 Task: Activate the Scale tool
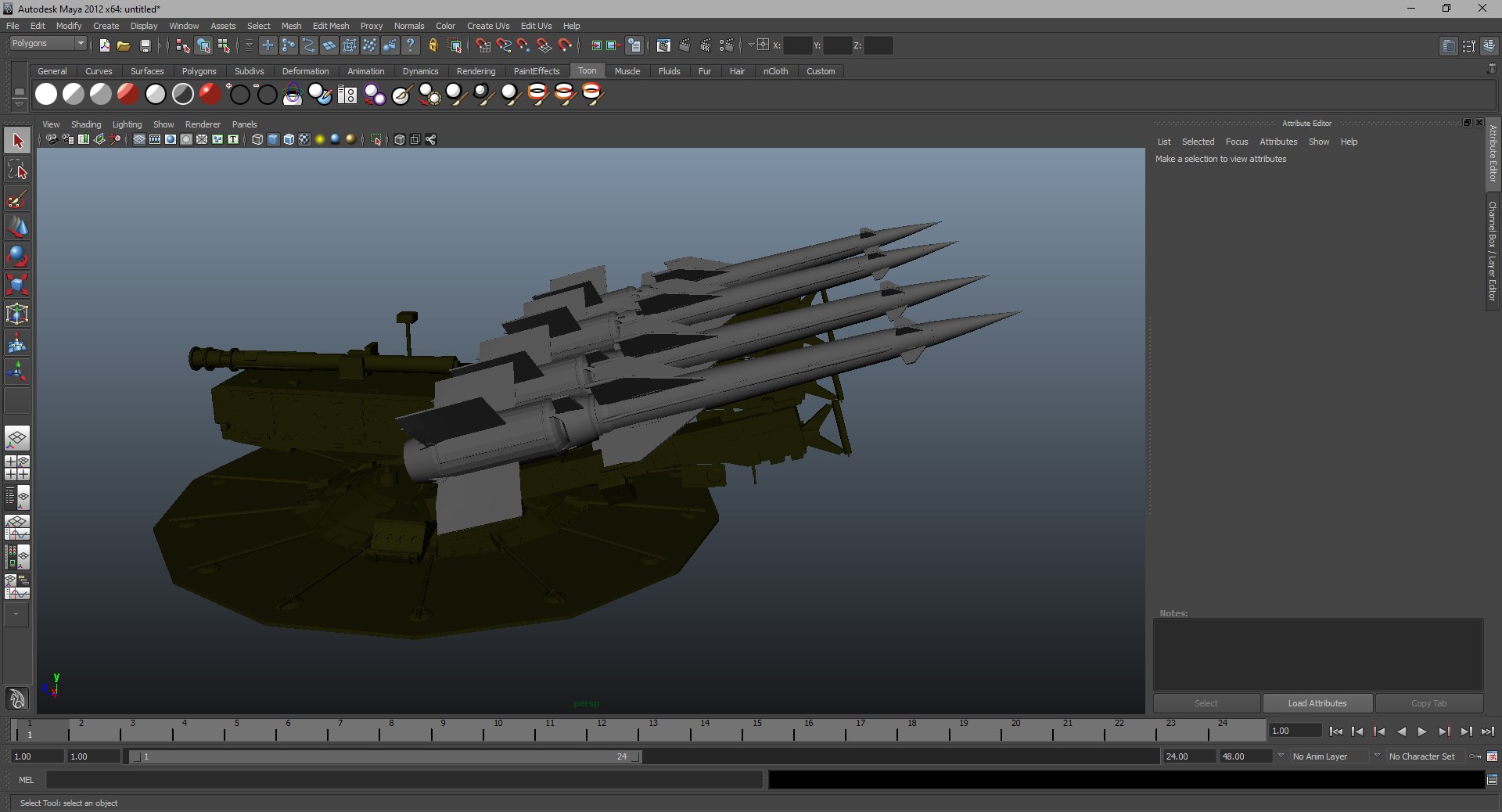point(17,286)
